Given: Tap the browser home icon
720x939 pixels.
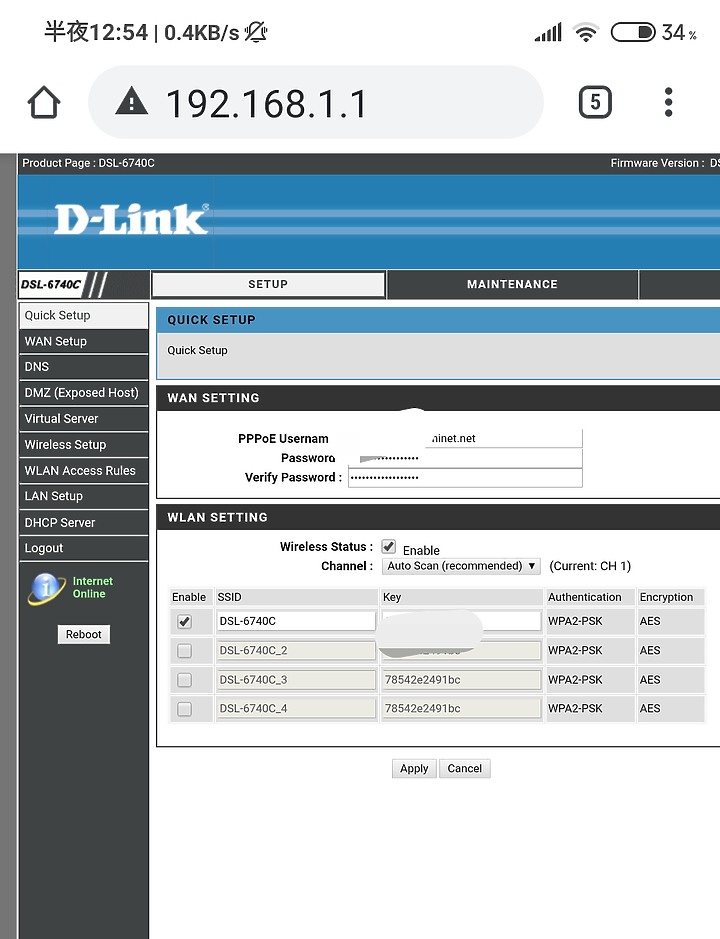Looking at the screenshot, I should 44,102.
